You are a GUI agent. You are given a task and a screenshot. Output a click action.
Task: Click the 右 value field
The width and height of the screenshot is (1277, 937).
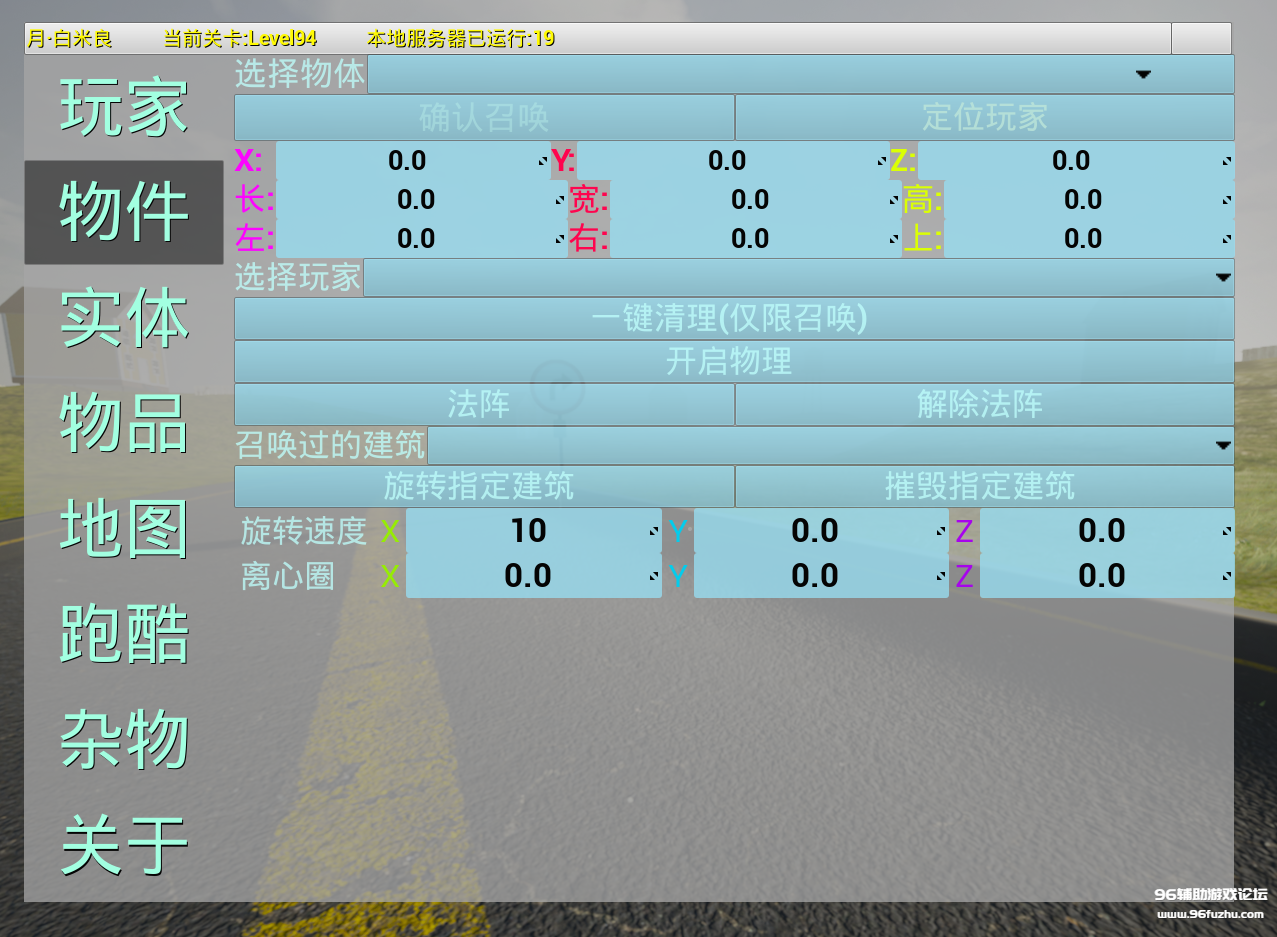755,238
